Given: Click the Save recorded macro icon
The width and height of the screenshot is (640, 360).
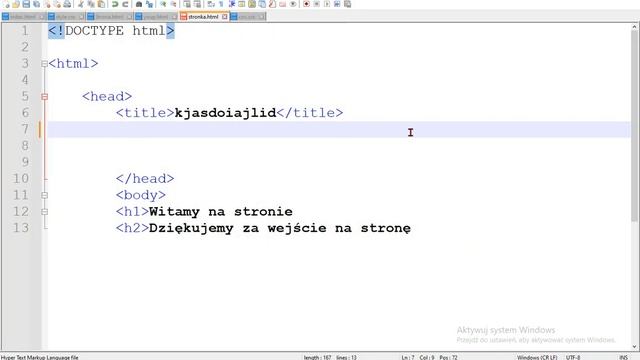Looking at the screenshot, I should (347, 4).
